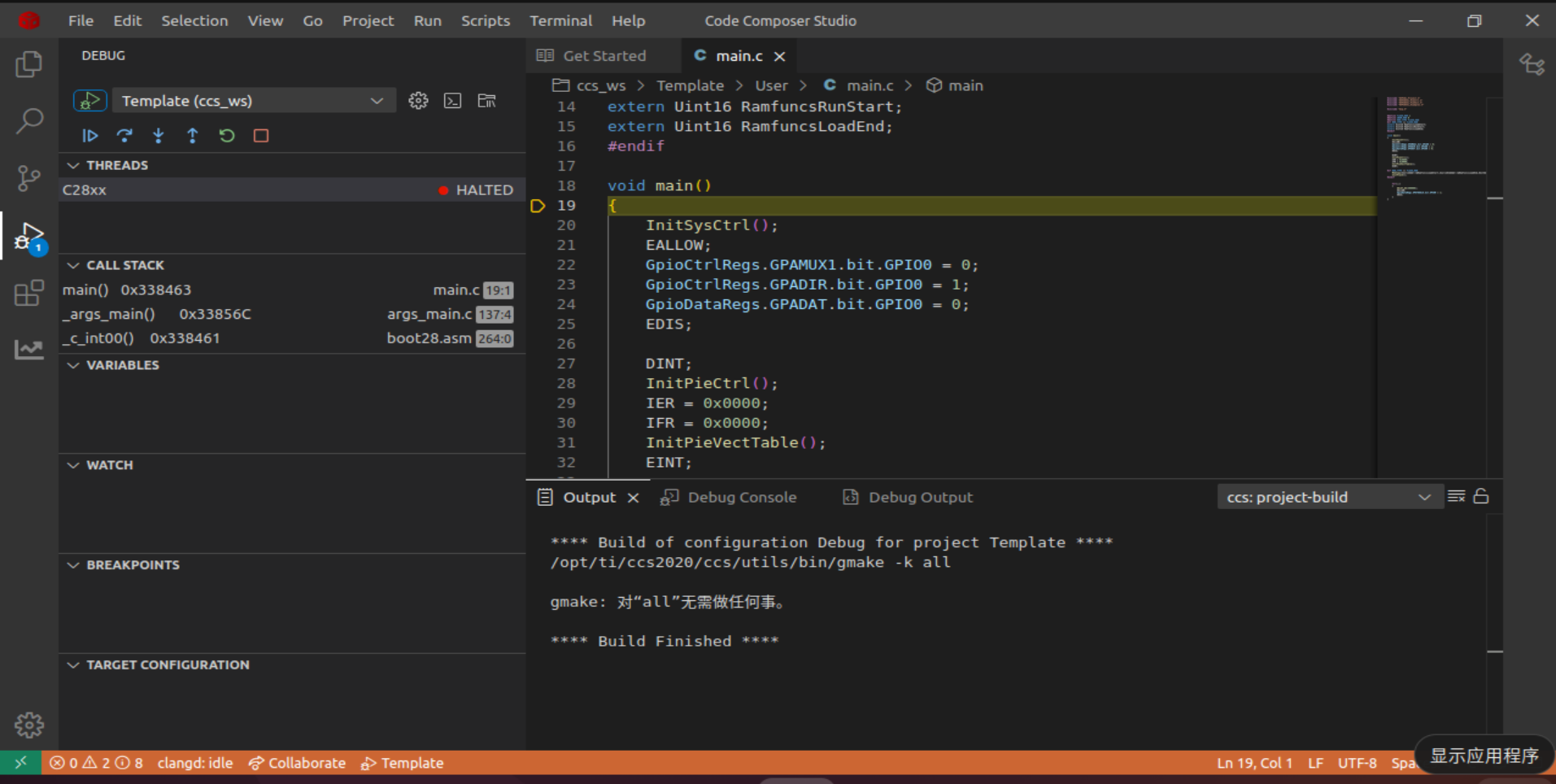This screenshot has height=784, width=1556.
Task: Open the Run and Debug view
Action: tap(29, 237)
